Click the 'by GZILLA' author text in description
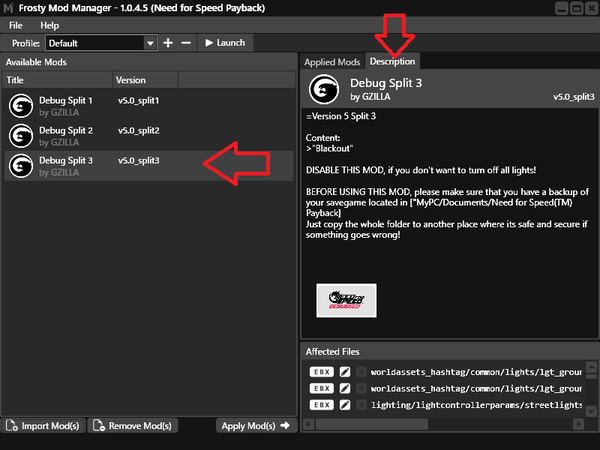 point(370,97)
